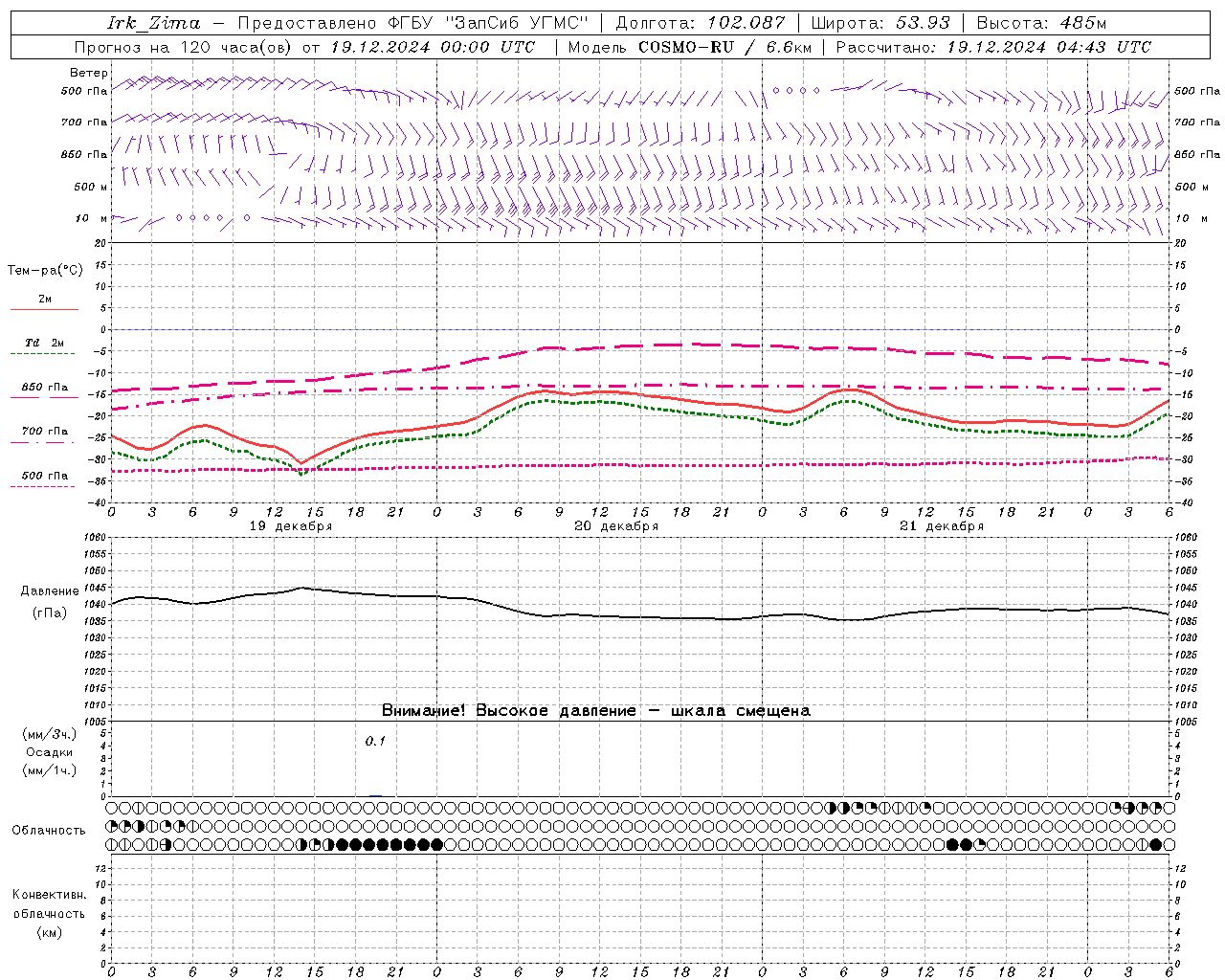1225x980 pixels.
Task: Click the date label 21 декабря
Action: 942,526
